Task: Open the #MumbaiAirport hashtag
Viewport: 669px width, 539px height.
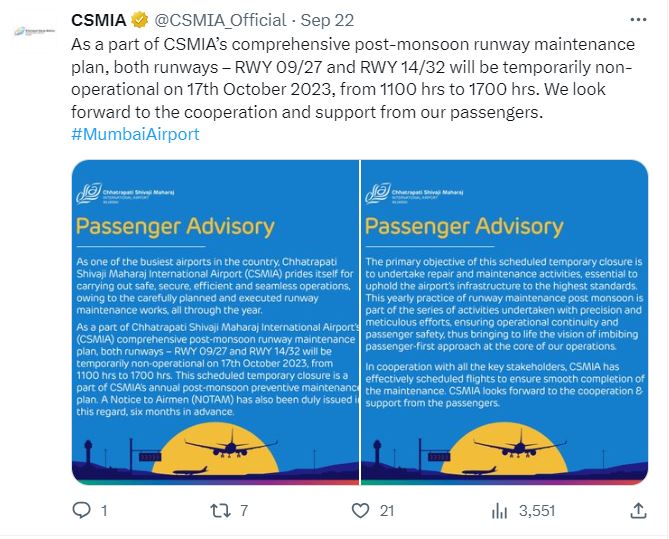Action: (135, 134)
